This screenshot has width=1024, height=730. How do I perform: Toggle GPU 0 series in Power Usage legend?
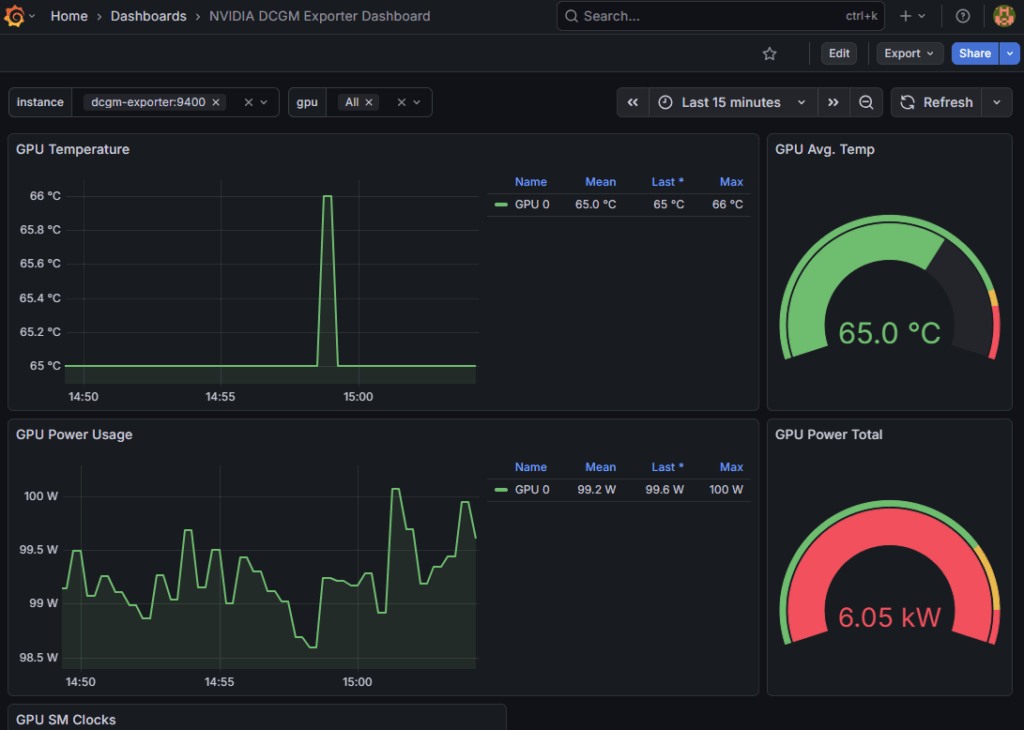click(531, 490)
